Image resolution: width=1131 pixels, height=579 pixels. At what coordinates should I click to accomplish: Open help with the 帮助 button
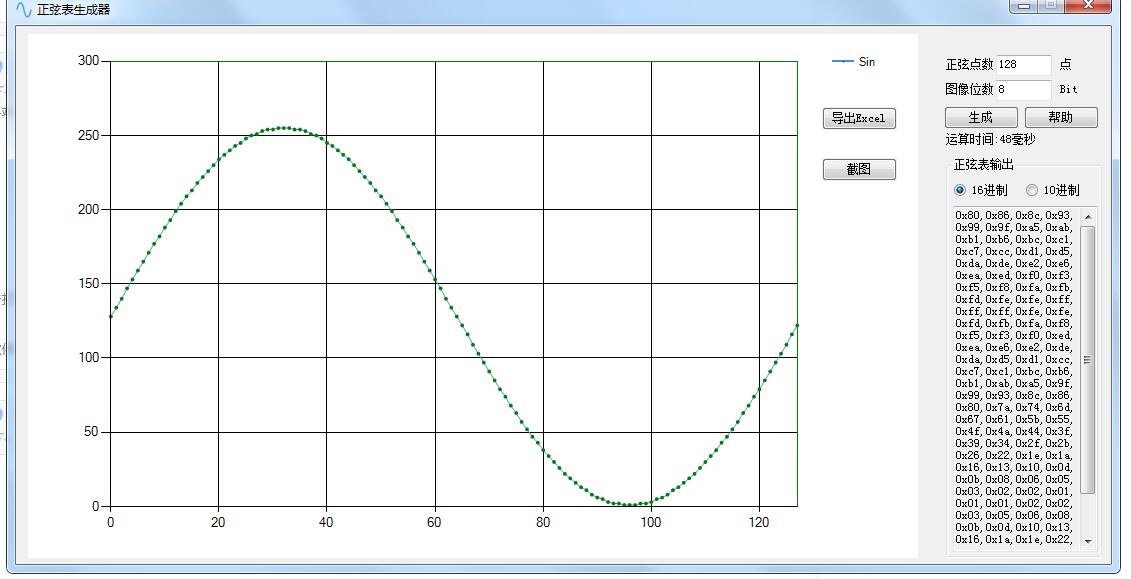[1061, 118]
